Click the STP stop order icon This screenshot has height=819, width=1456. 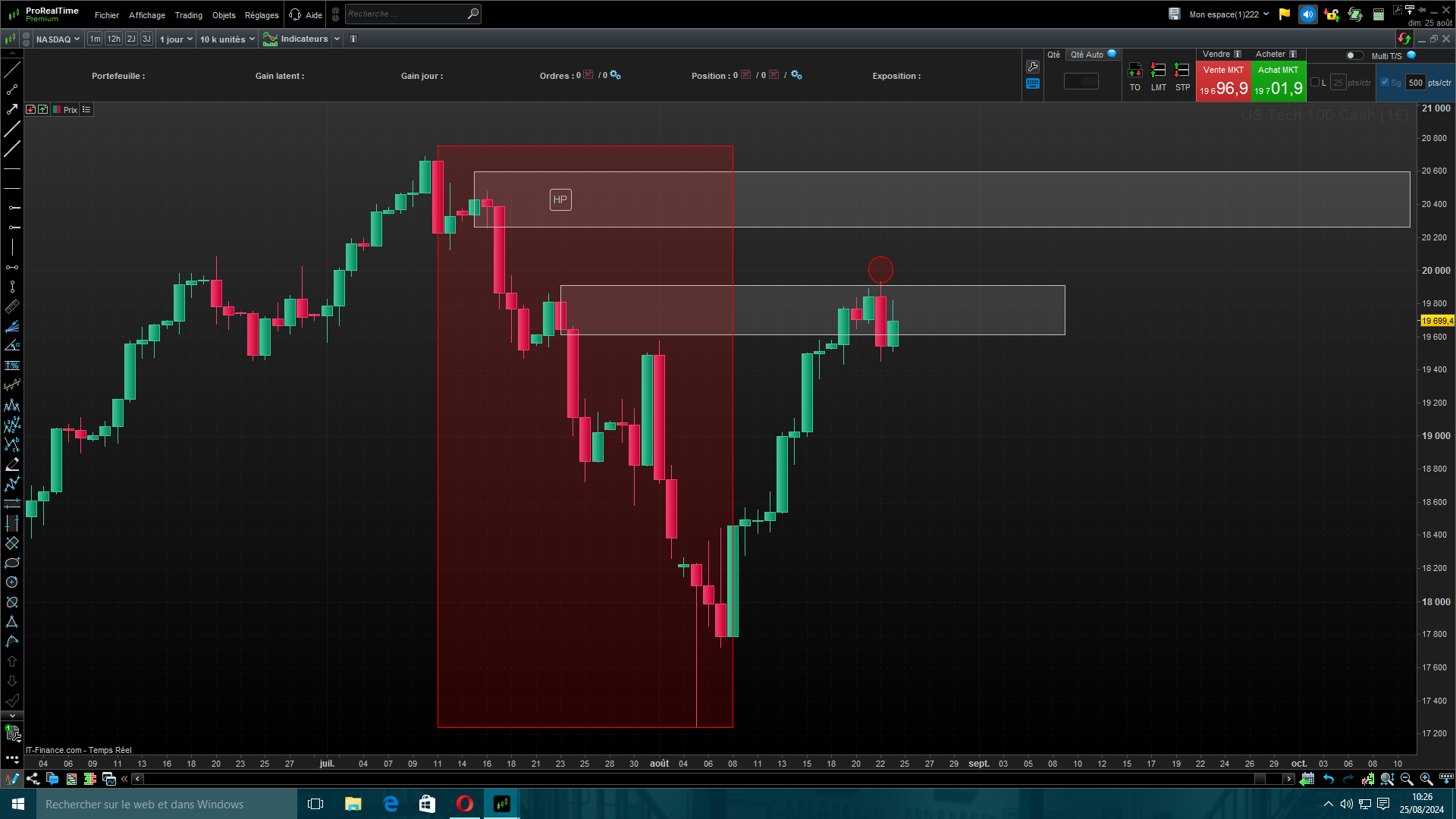click(x=1181, y=71)
